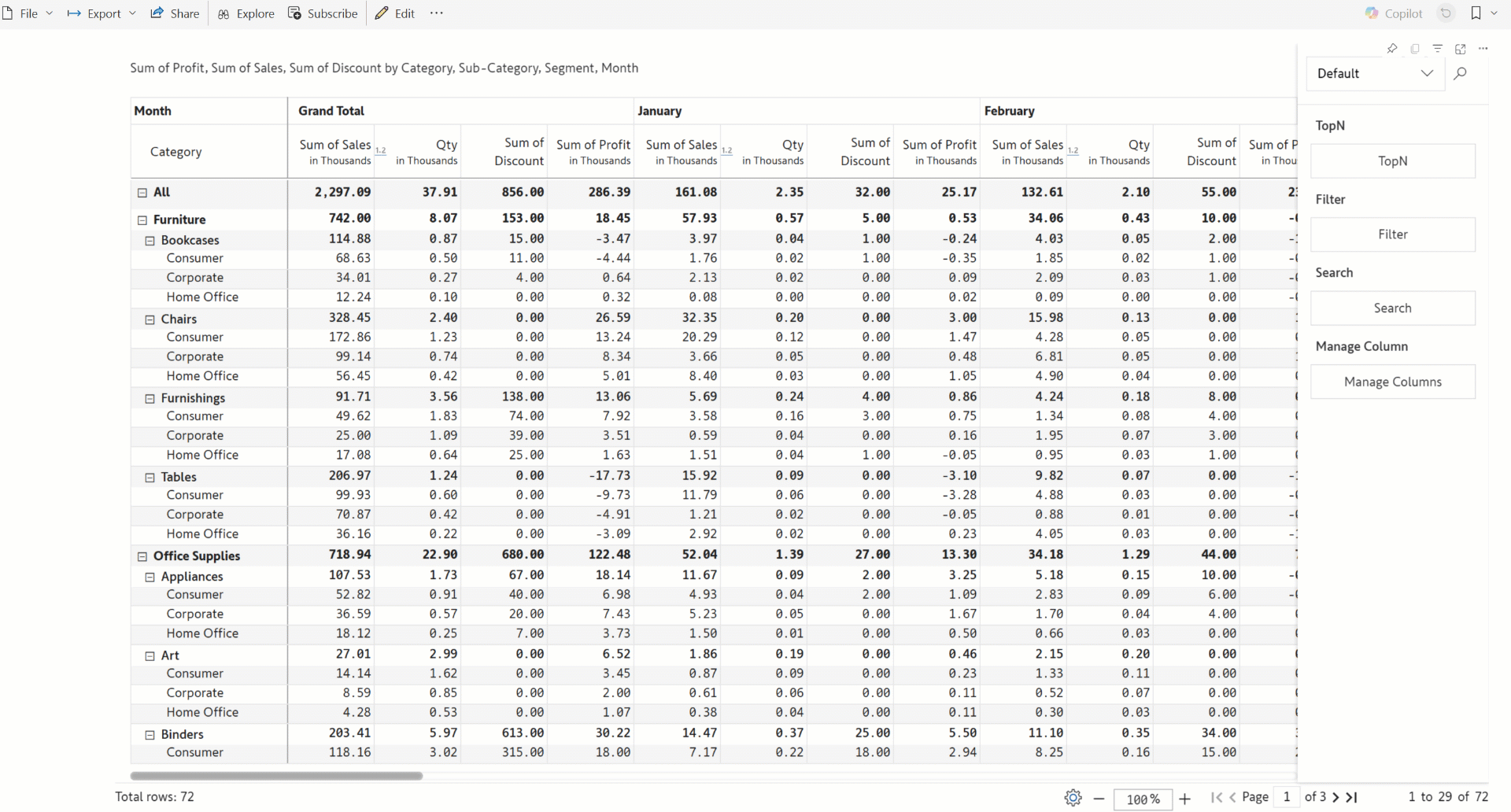Open the Default dropdown
Screen dimensions: 1511x812
point(1374,73)
